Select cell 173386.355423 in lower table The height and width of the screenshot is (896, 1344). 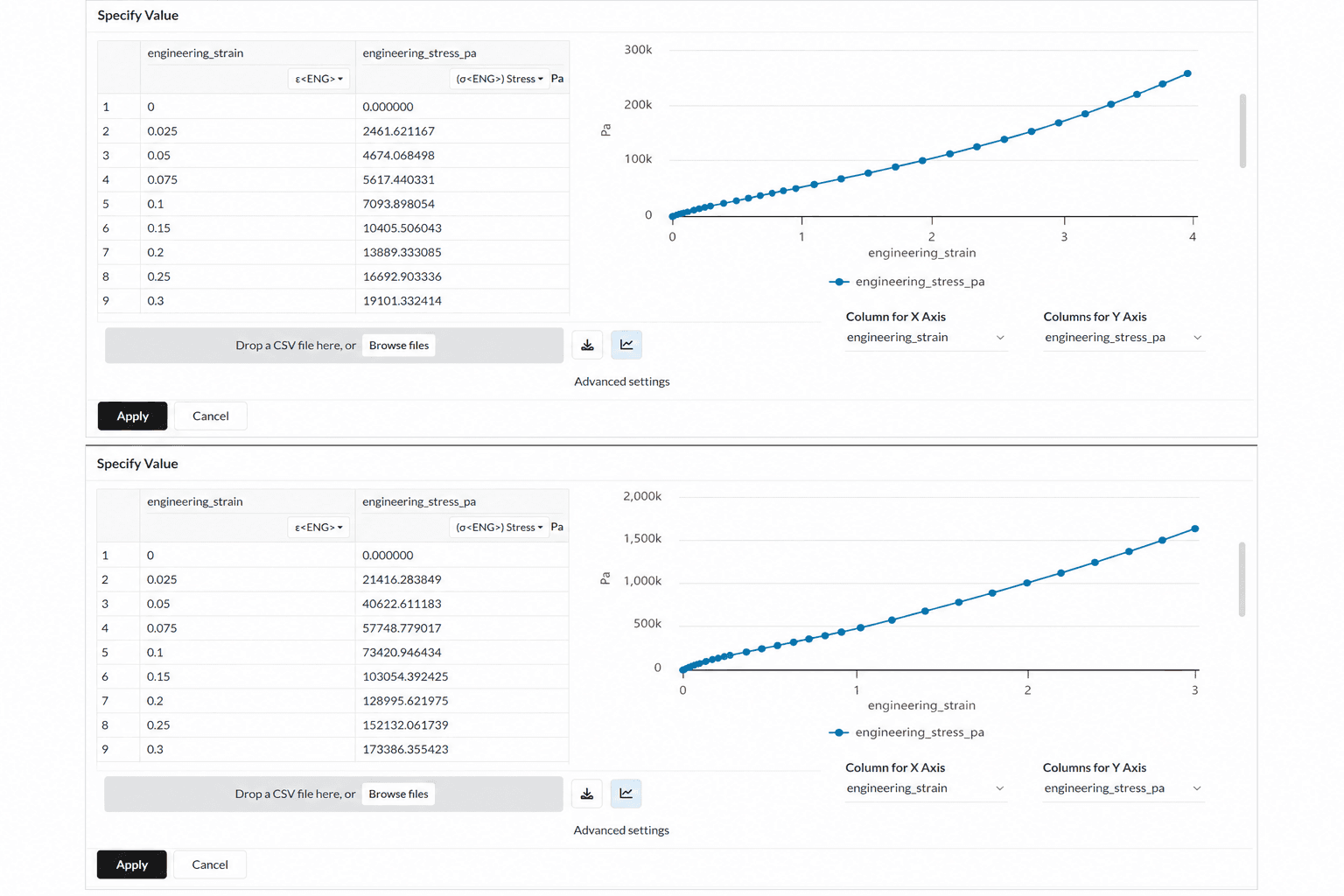coord(462,750)
